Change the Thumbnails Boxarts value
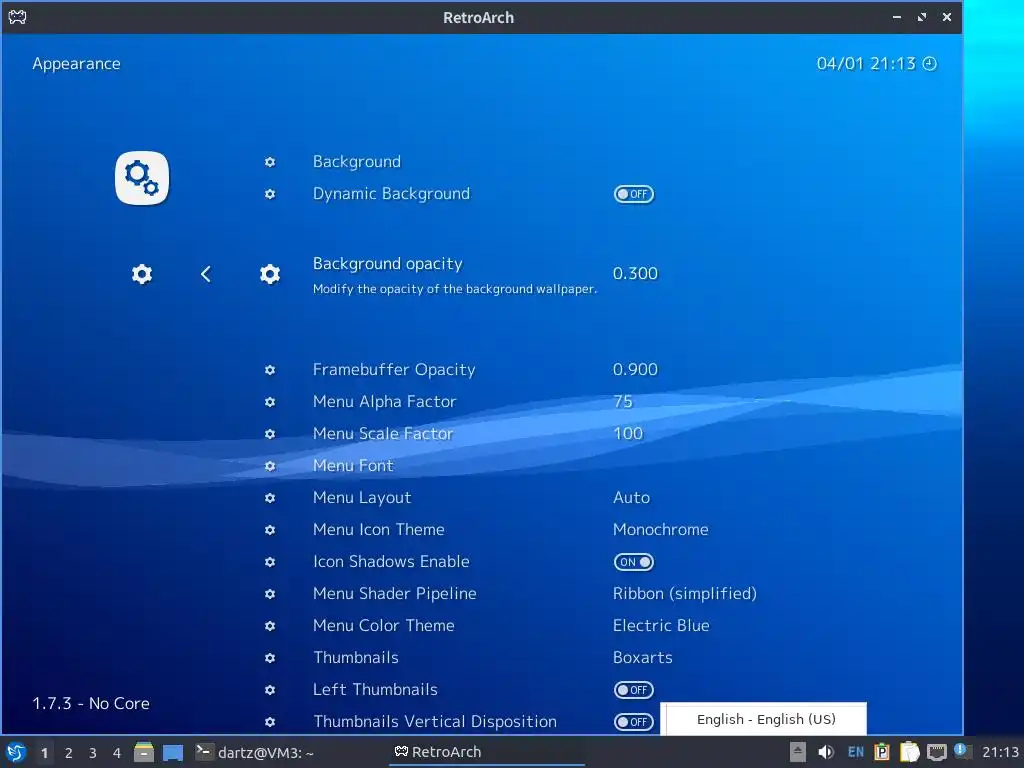Image resolution: width=1024 pixels, height=768 pixels. click(x=643, y=658)
